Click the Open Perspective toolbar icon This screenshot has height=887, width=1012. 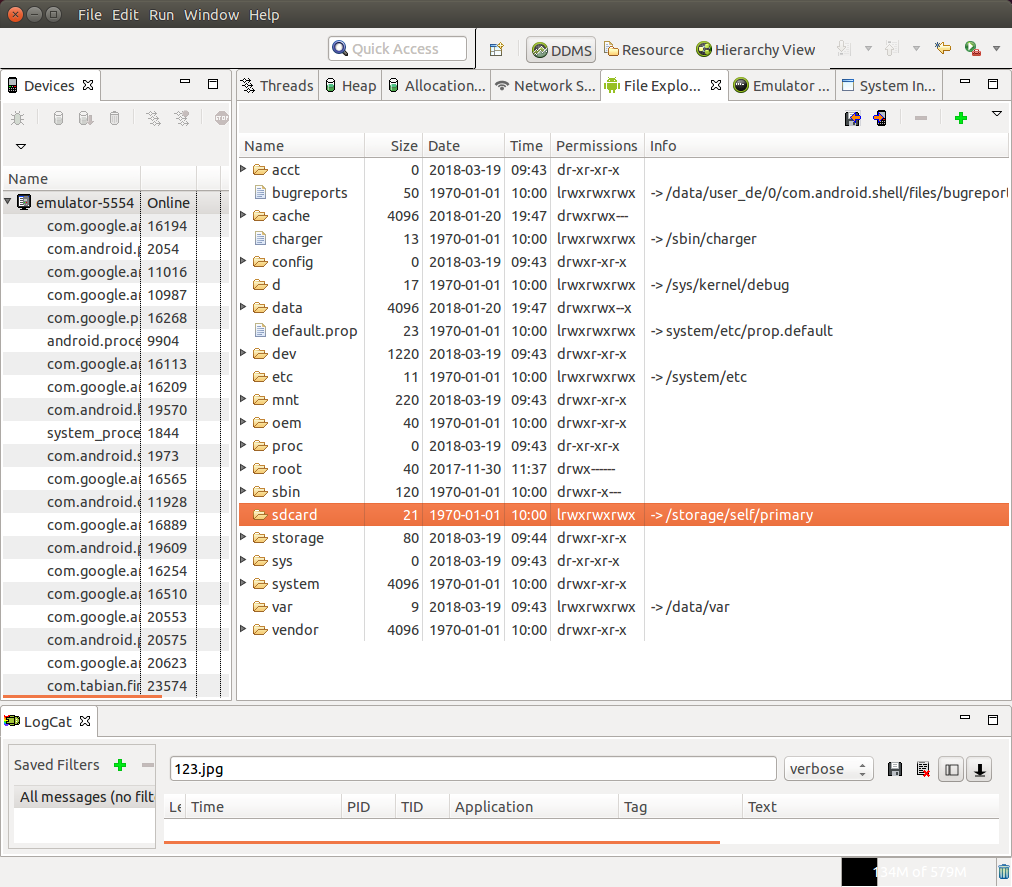(x=496, y=49)
